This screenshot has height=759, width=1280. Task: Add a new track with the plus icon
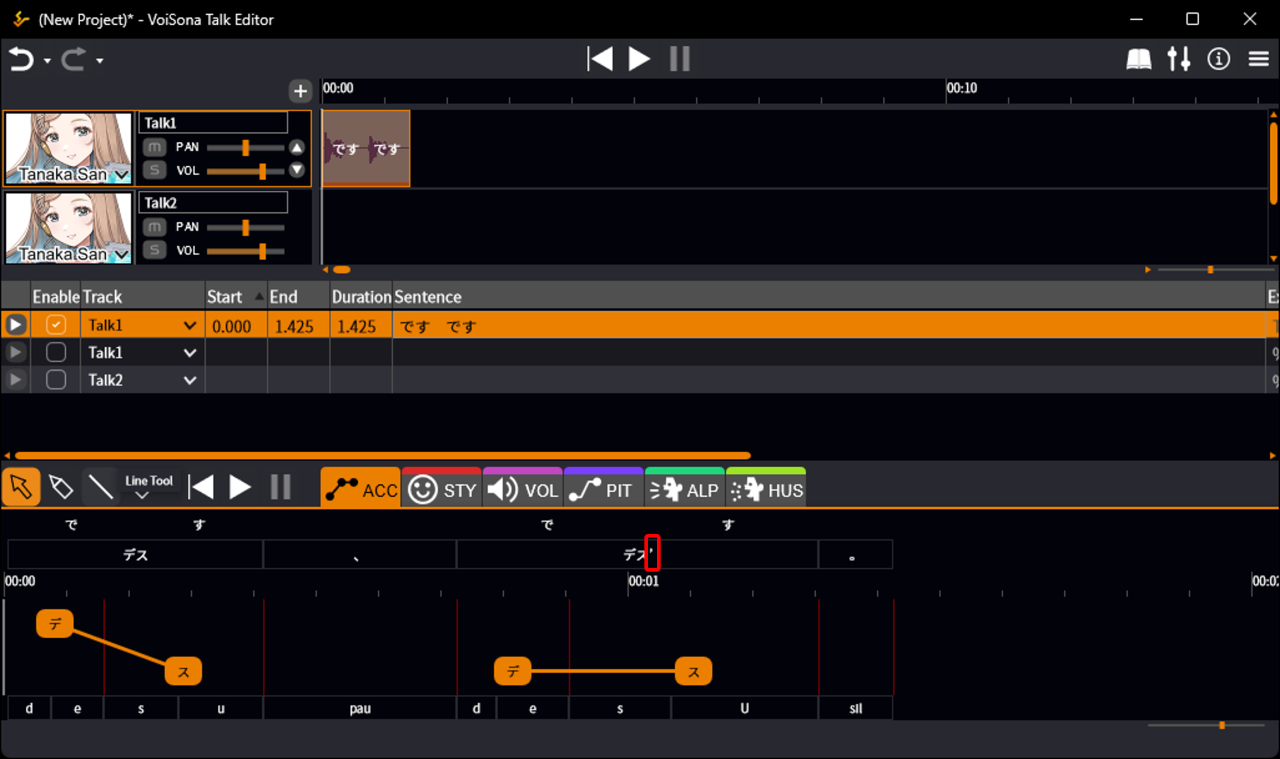(300, 91)
